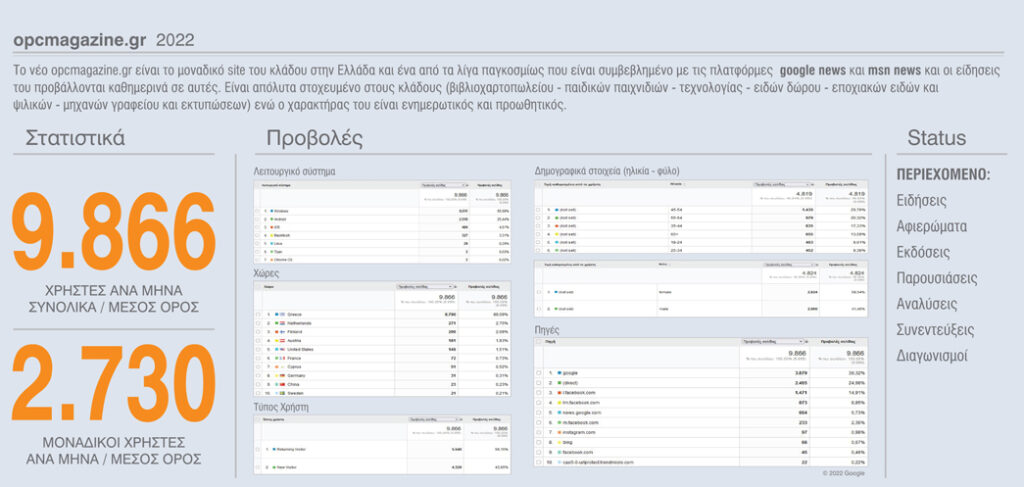Viewport: 1024px width, 487px height.
Task: Click the Status heading
Action: (936, 138)
